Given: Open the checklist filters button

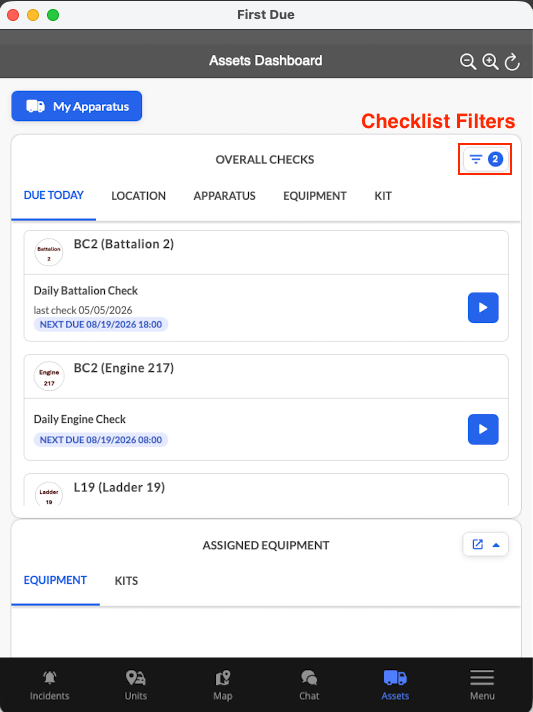Looking at the screenshot, I should tap(485, 159).
